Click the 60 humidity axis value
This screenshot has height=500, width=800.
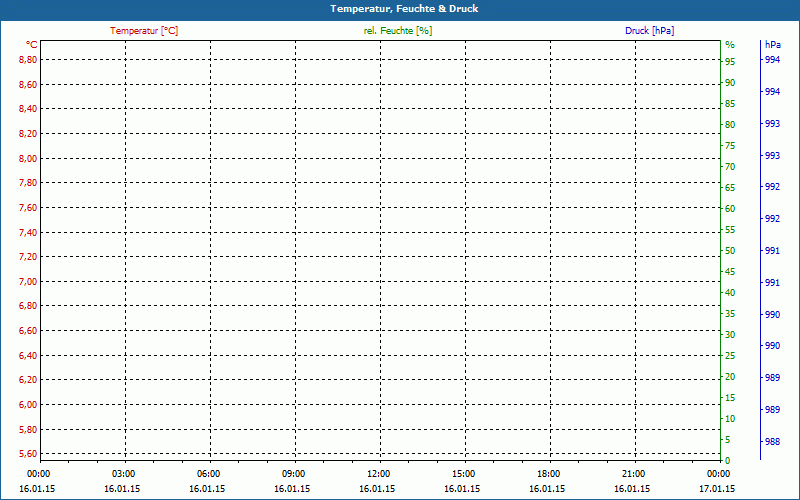[730, 209]
